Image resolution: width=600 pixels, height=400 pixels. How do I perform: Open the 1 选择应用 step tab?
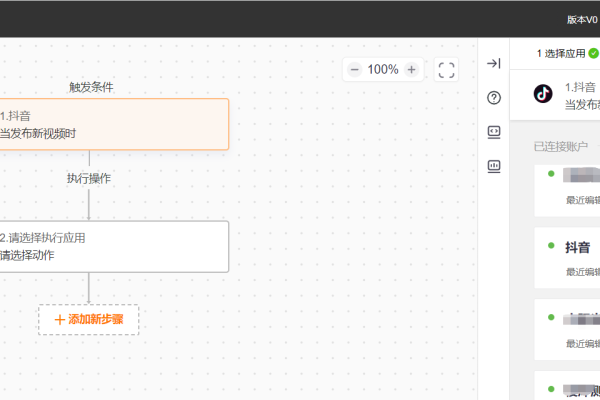click(565, 53)
